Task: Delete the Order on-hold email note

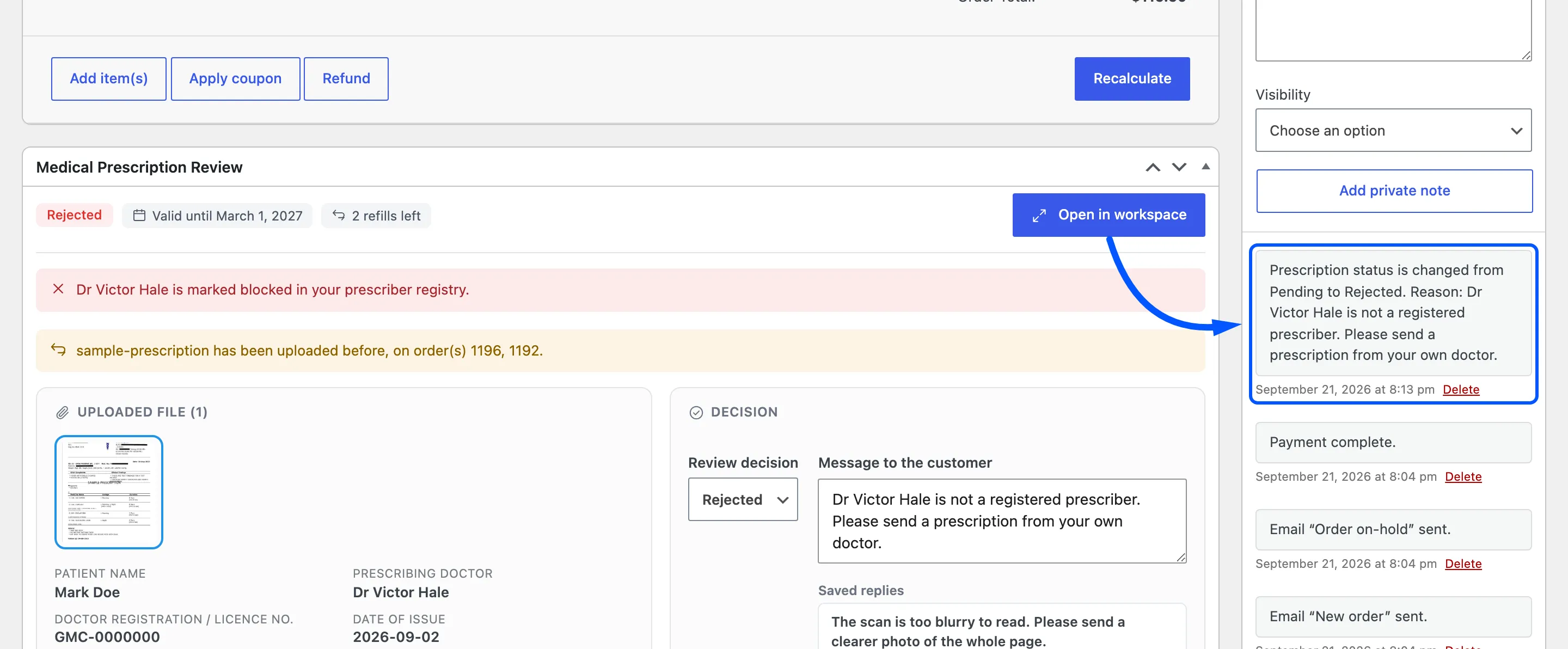Action: [1463, 564]
